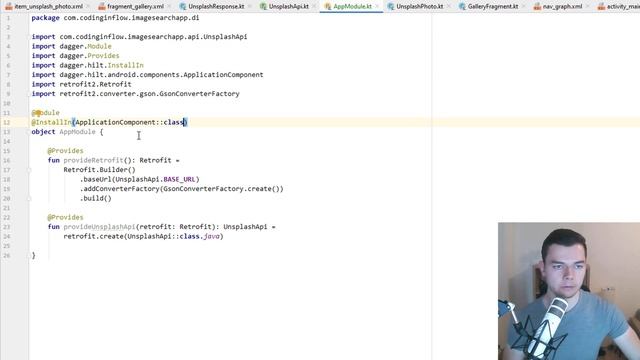Click the addConverterFactory call
This screenshot has height=360, width=640.
point(182,189)
